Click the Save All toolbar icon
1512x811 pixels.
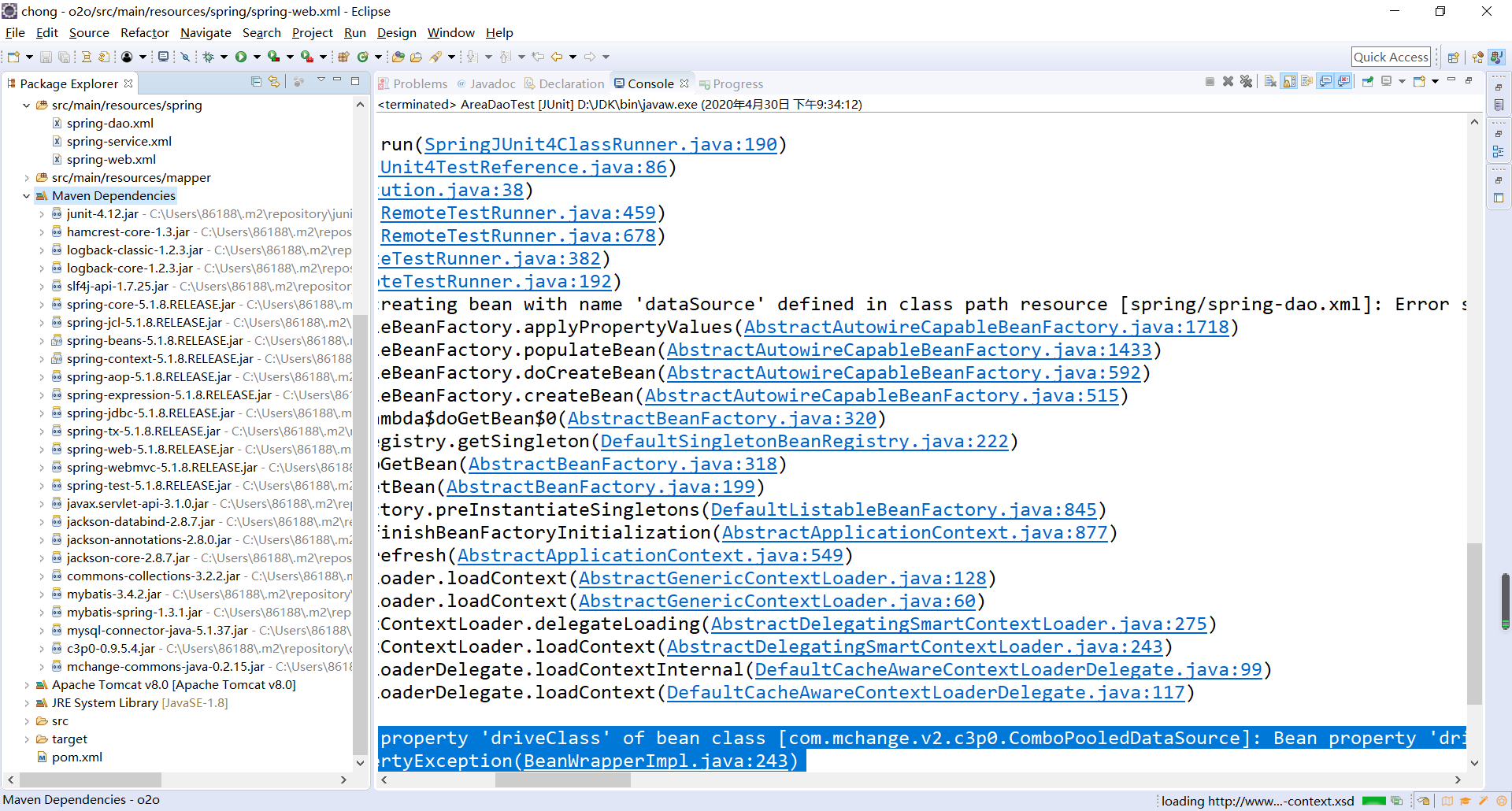click(64, 57)
